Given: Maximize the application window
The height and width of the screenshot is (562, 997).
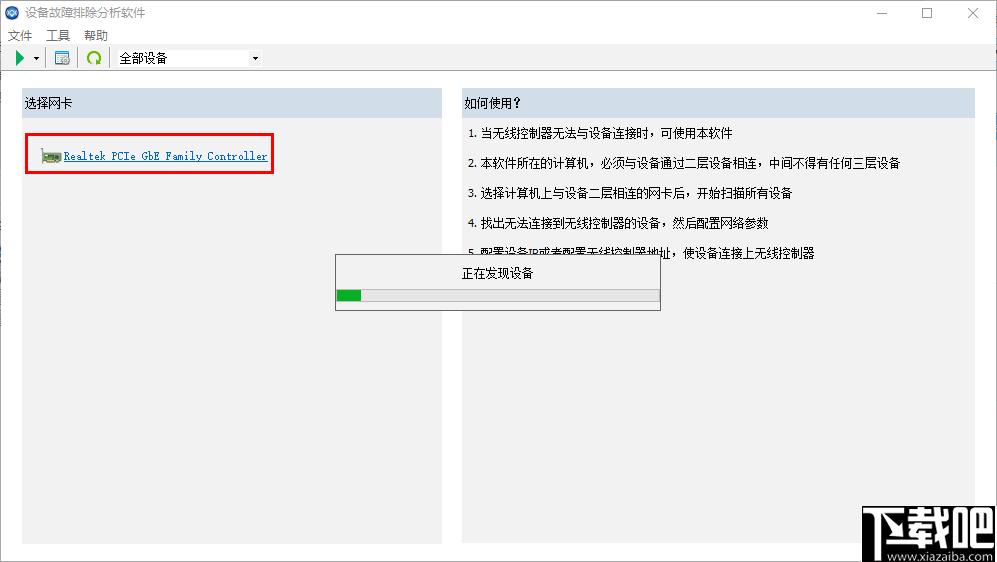Looking at the screenshot, I should click(927, 13).
